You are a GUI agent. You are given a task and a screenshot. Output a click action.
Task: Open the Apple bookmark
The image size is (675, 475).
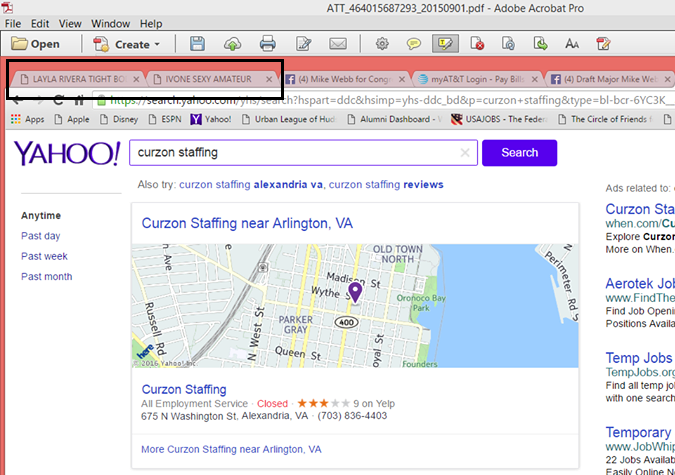click(x=72, y=119)
